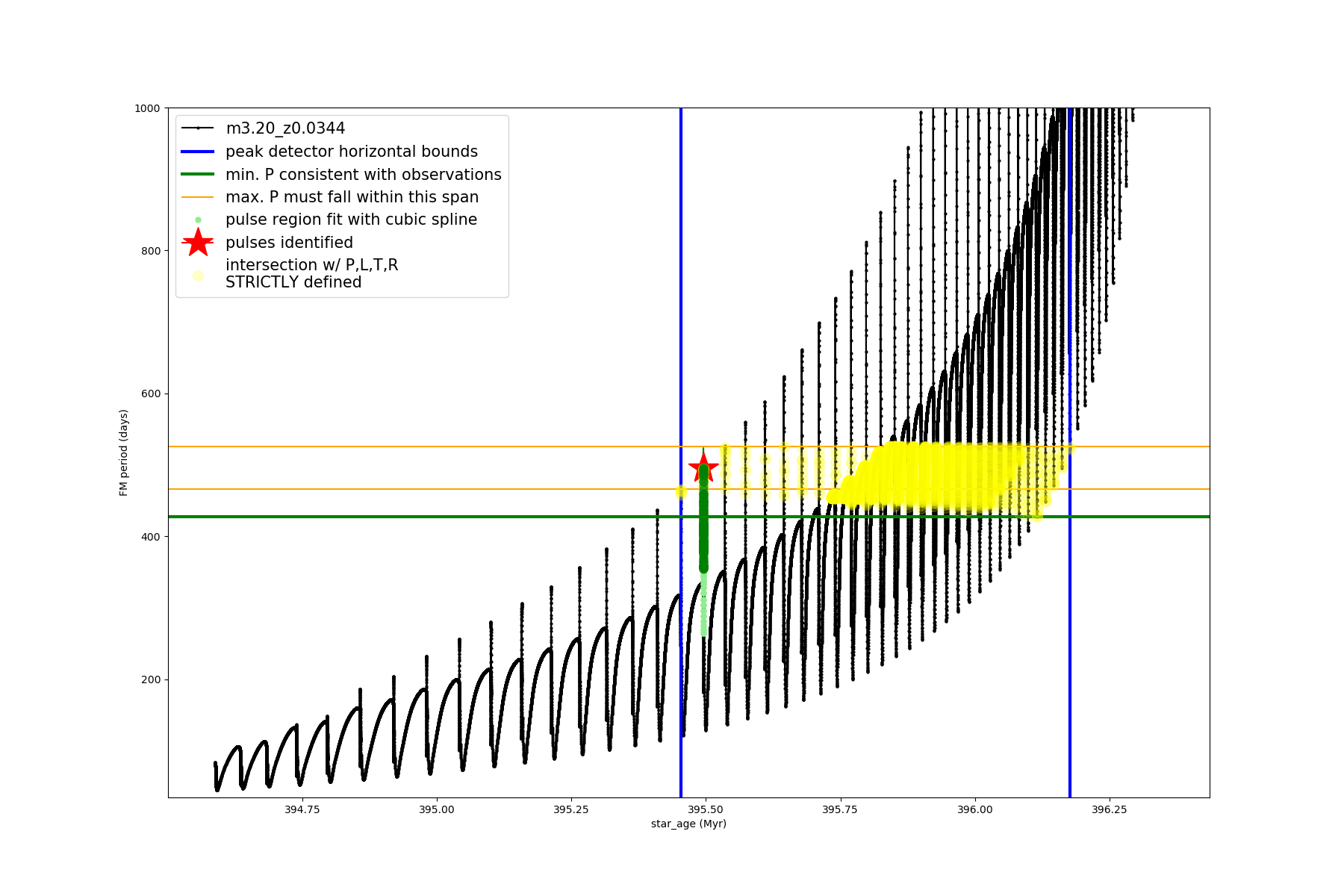
Task: Select the isolated yellow marker on left blue line
Action: click(681, 491)
